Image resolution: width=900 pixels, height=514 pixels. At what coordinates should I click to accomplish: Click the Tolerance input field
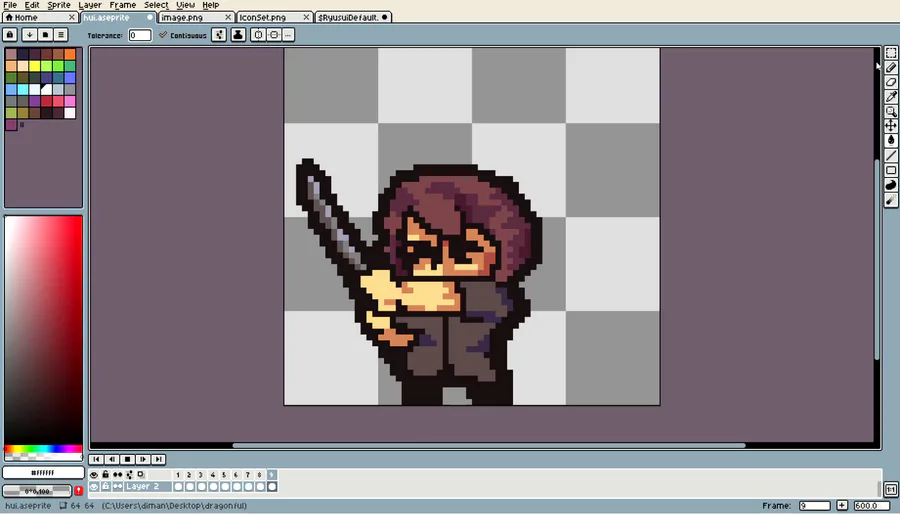pos(139,35)
